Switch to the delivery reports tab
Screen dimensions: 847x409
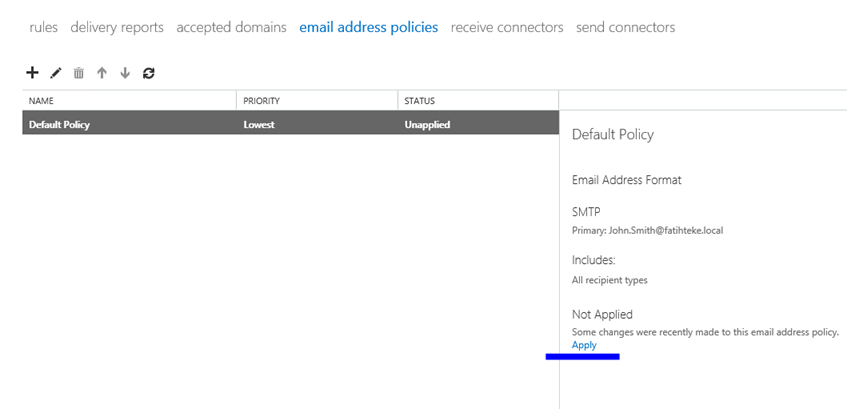click(x=117, y=27)
